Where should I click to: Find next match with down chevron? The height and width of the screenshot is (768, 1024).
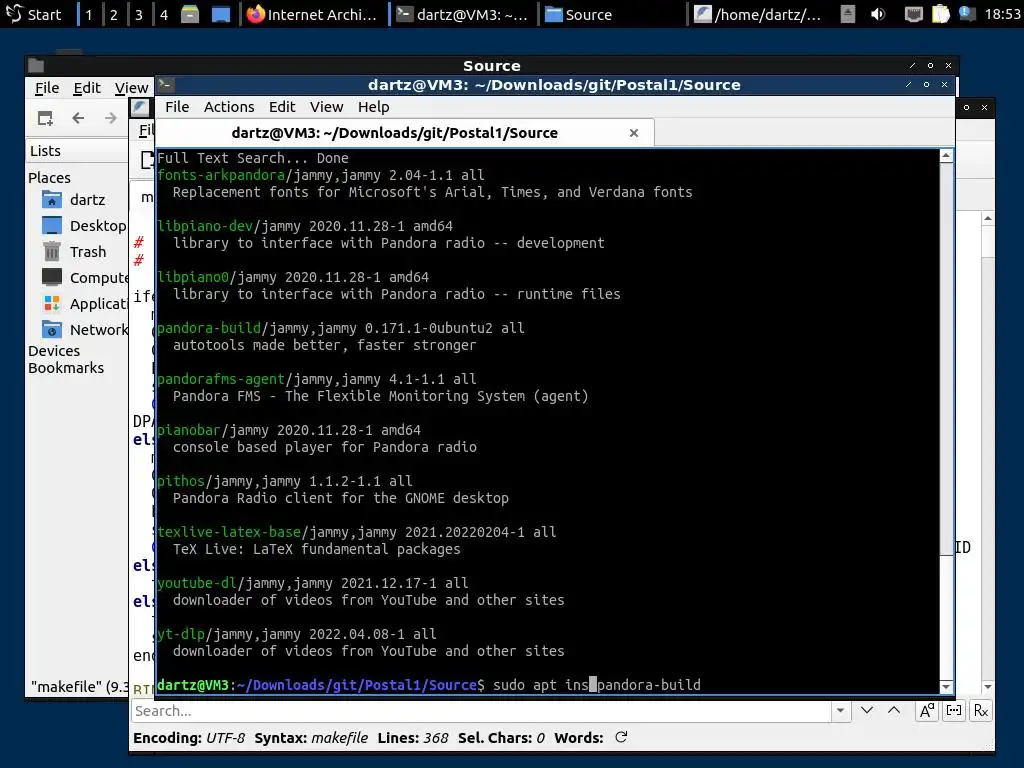[x=867, y=711]
